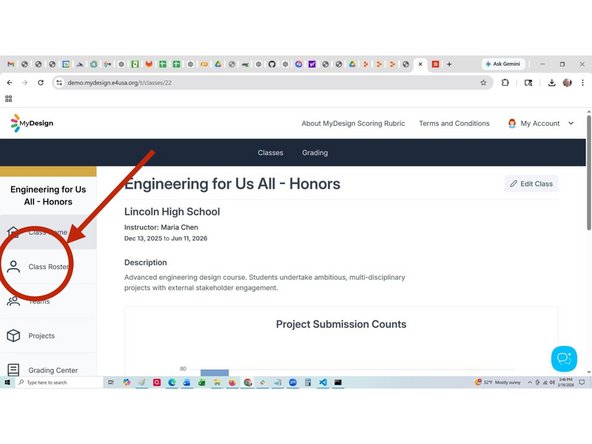Open the Class Roster sidebar item
592x444 pixels.
pos(48,267)
